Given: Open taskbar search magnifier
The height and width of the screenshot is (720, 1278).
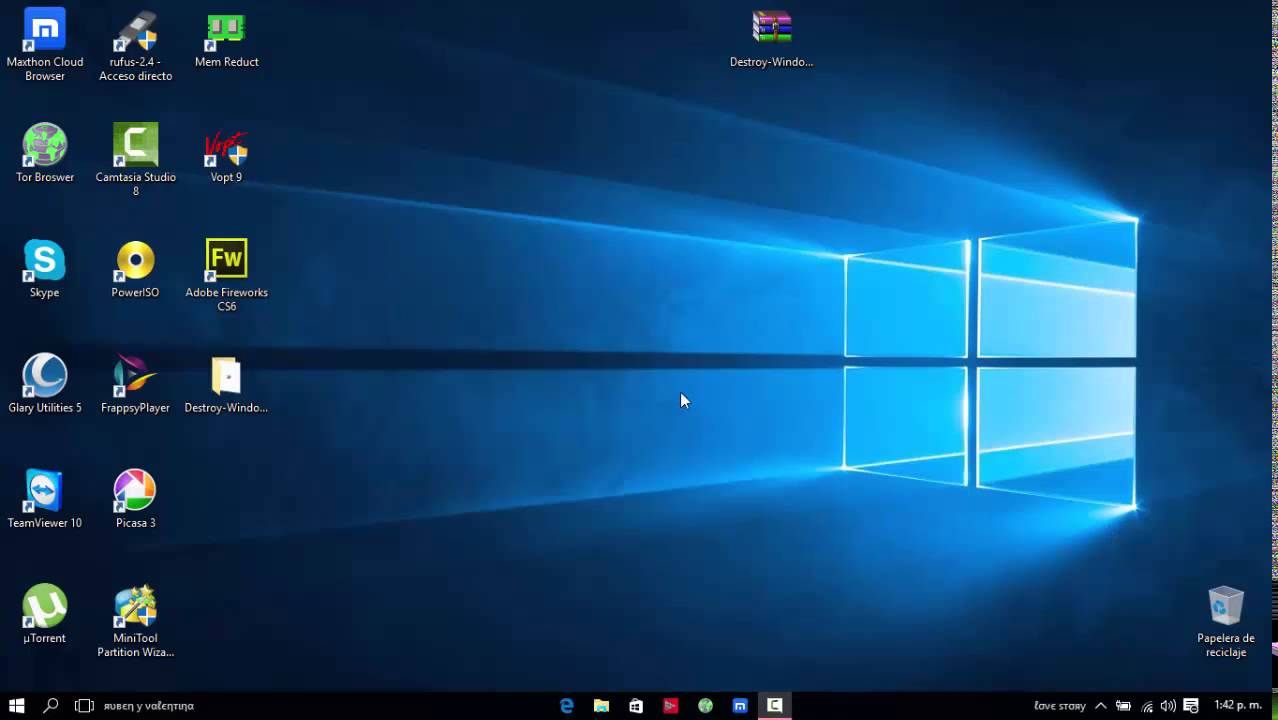Looking at the screenshot, I should click(51, 705).
